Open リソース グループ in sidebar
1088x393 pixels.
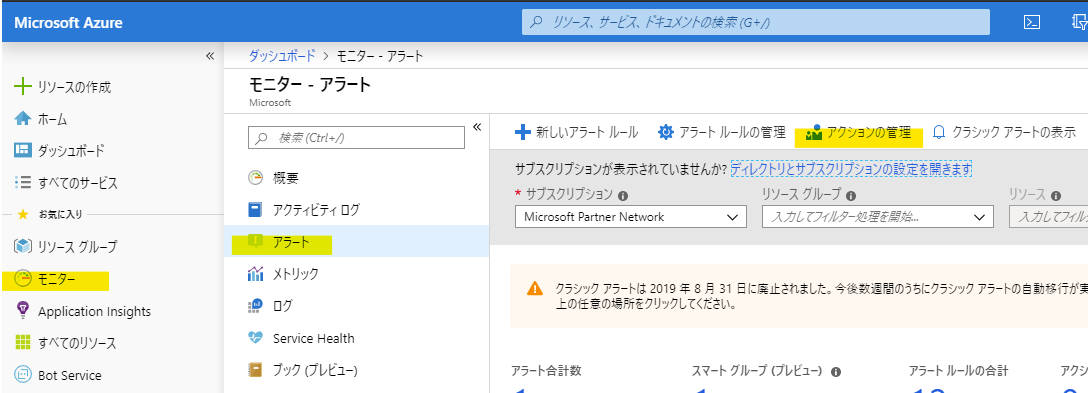click(x=77, y=246)
